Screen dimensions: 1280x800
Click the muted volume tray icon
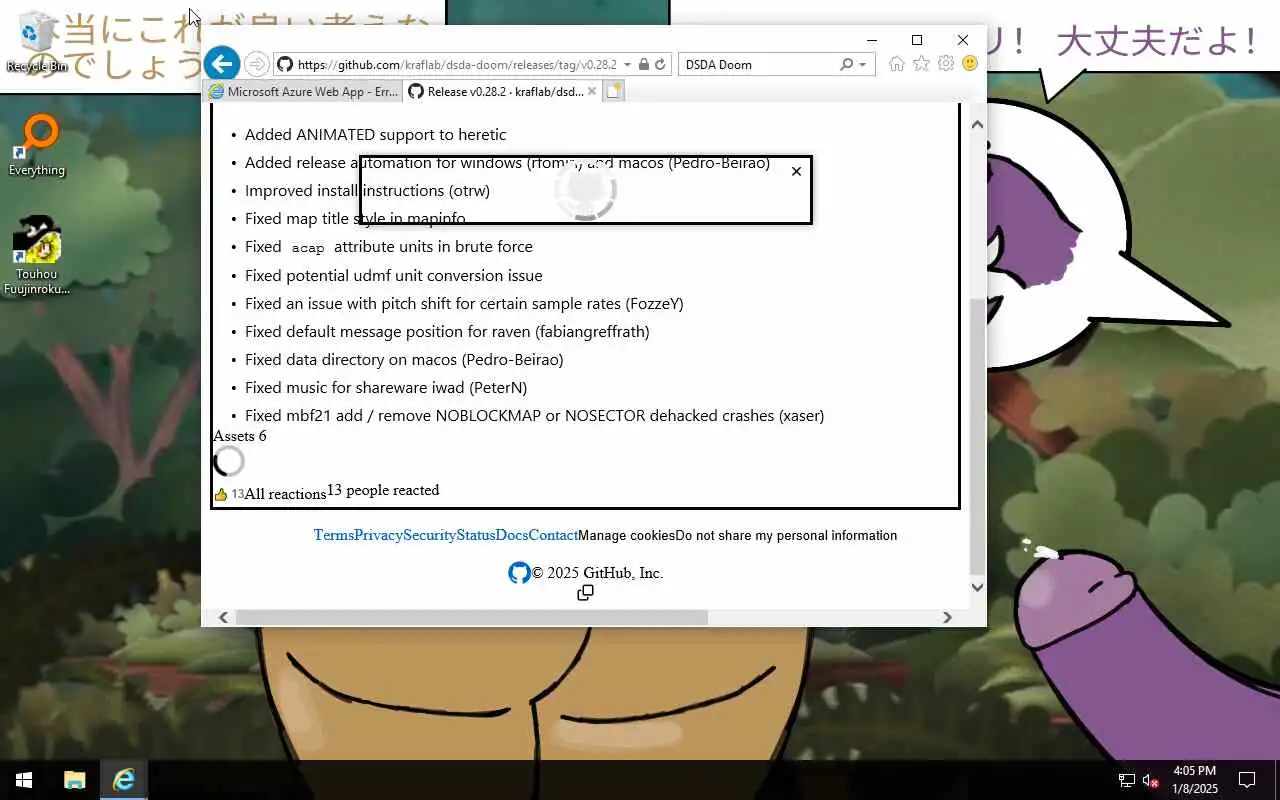click(1151, 780)
